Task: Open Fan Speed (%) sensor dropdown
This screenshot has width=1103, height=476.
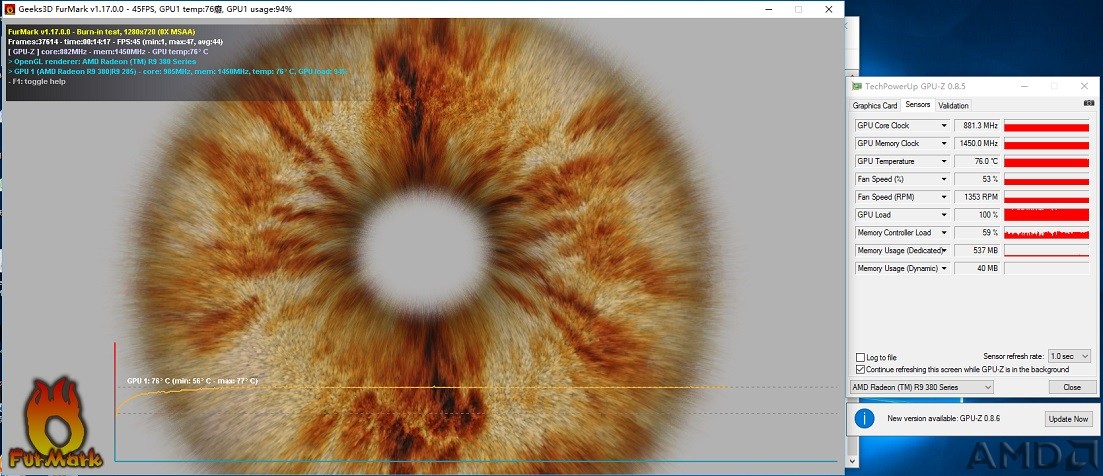Action: [944, 179]
